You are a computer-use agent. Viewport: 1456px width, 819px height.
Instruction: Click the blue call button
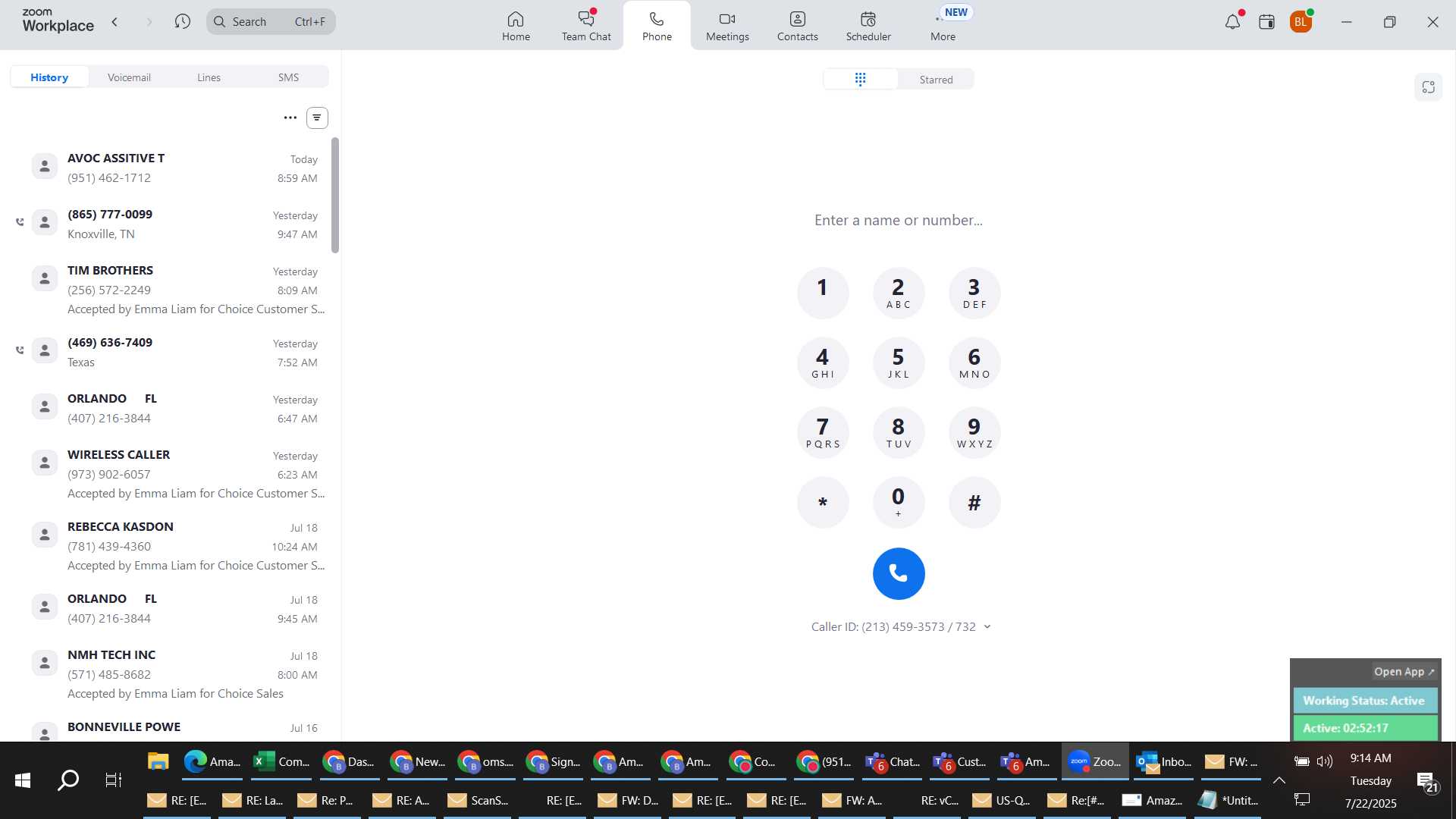click(x=899, y=574)
